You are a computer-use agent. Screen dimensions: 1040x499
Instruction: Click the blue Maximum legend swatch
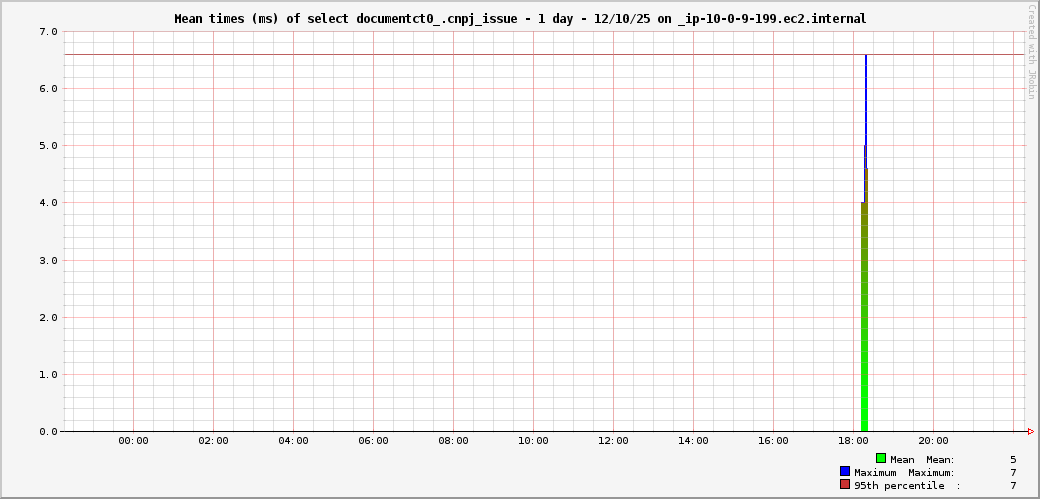click(x=845, y=471)
